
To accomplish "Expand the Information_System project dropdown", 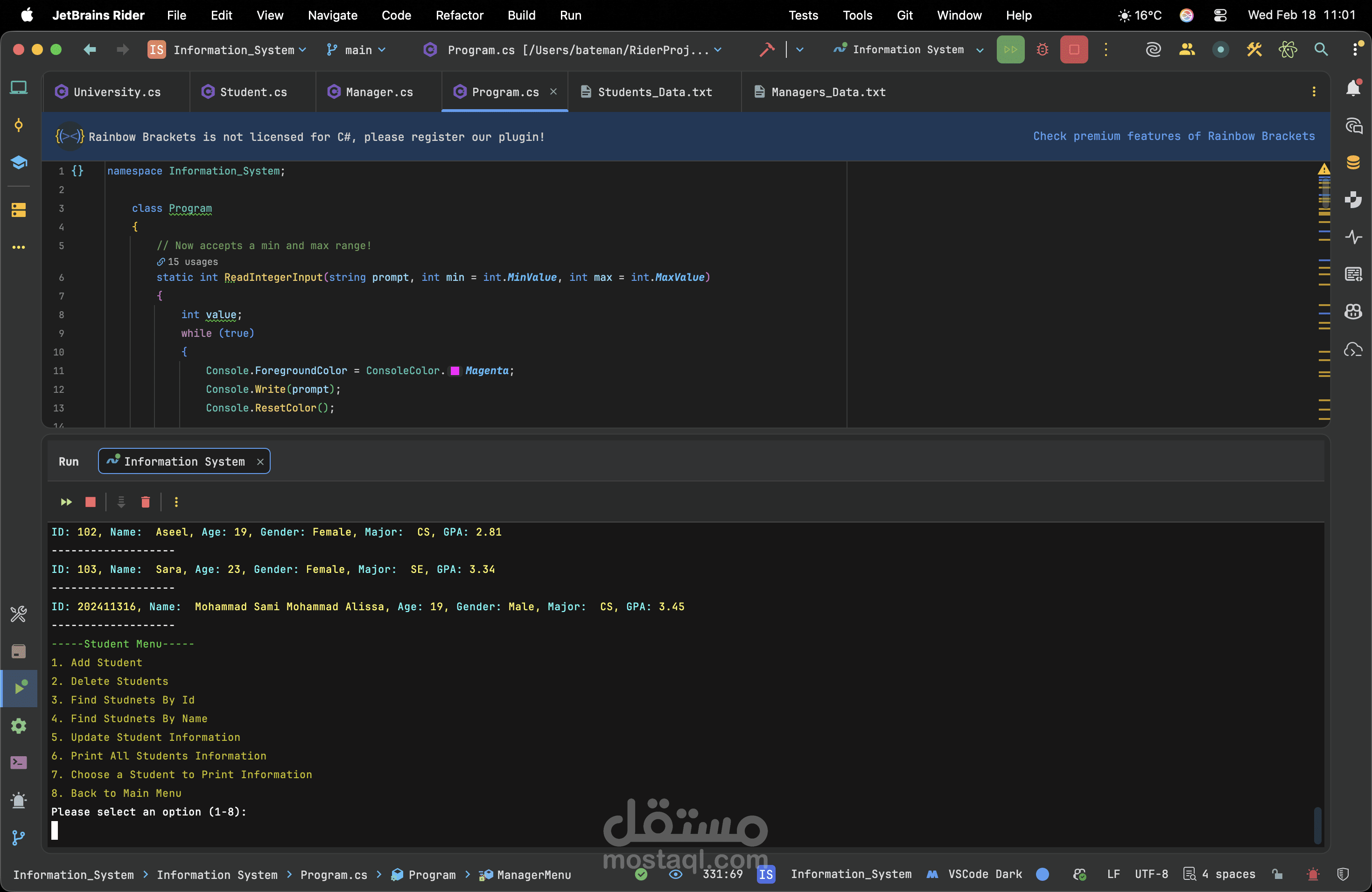I will tap(233, 50).
